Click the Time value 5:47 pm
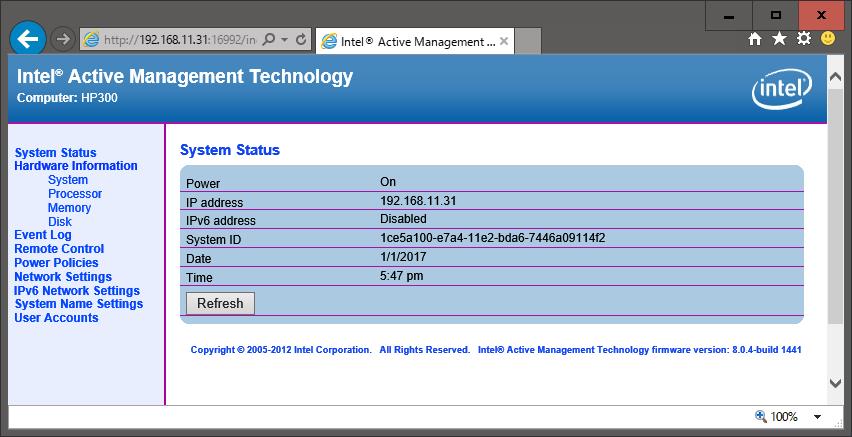This screenshot has width=852, height=437. [x=402, y=276]
